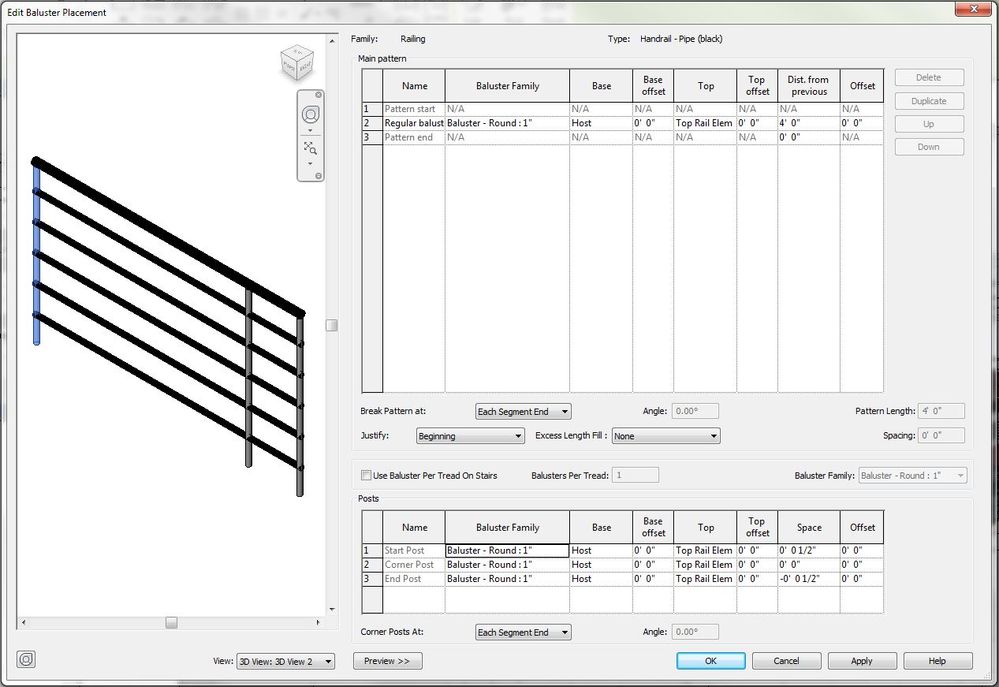Open the Excess Length Fill dropdown
Viewport: 999px width, 687px height.
point(666,436)
